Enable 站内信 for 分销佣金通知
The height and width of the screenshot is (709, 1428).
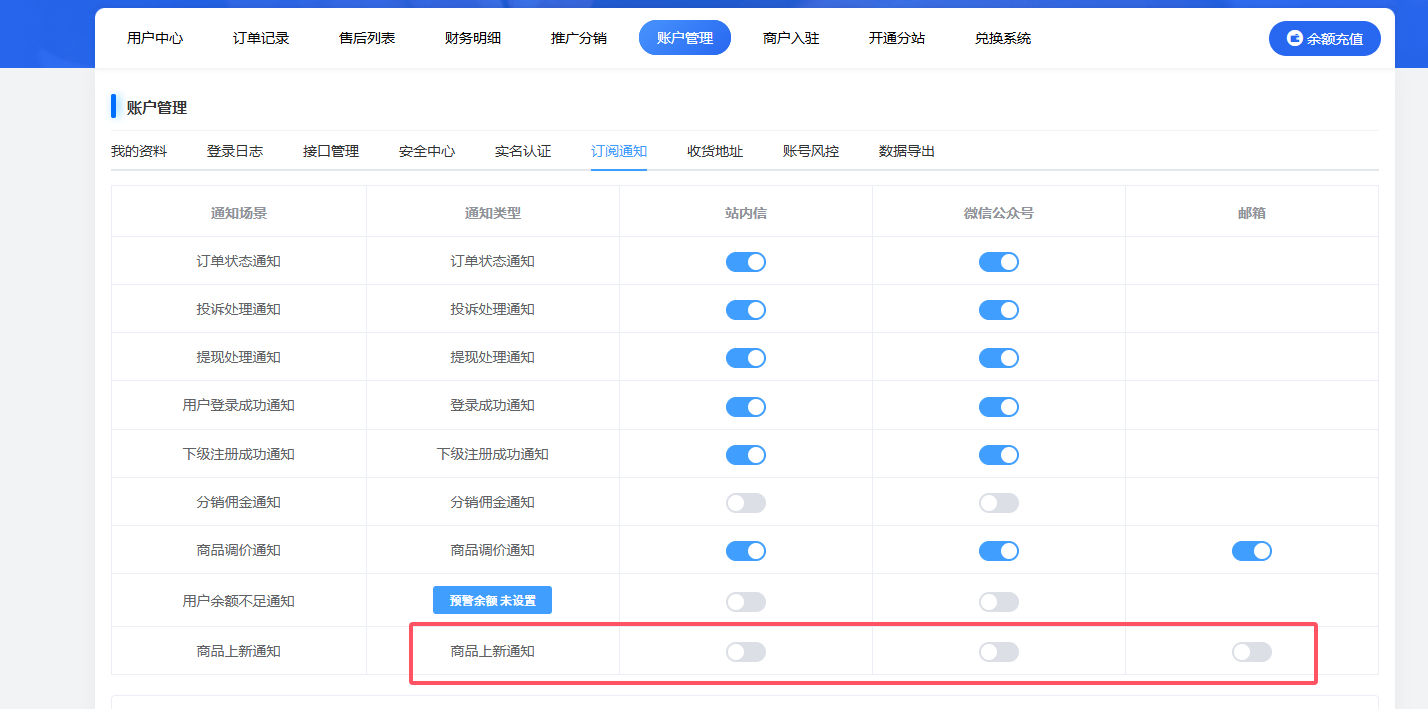[746, 503]
